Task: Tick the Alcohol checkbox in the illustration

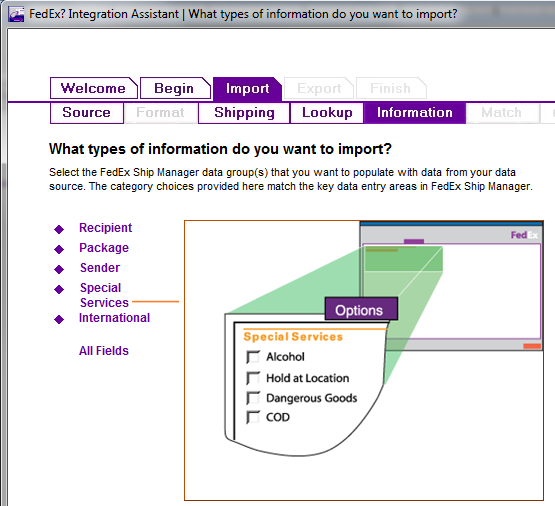Action: [x=253, y=357]
